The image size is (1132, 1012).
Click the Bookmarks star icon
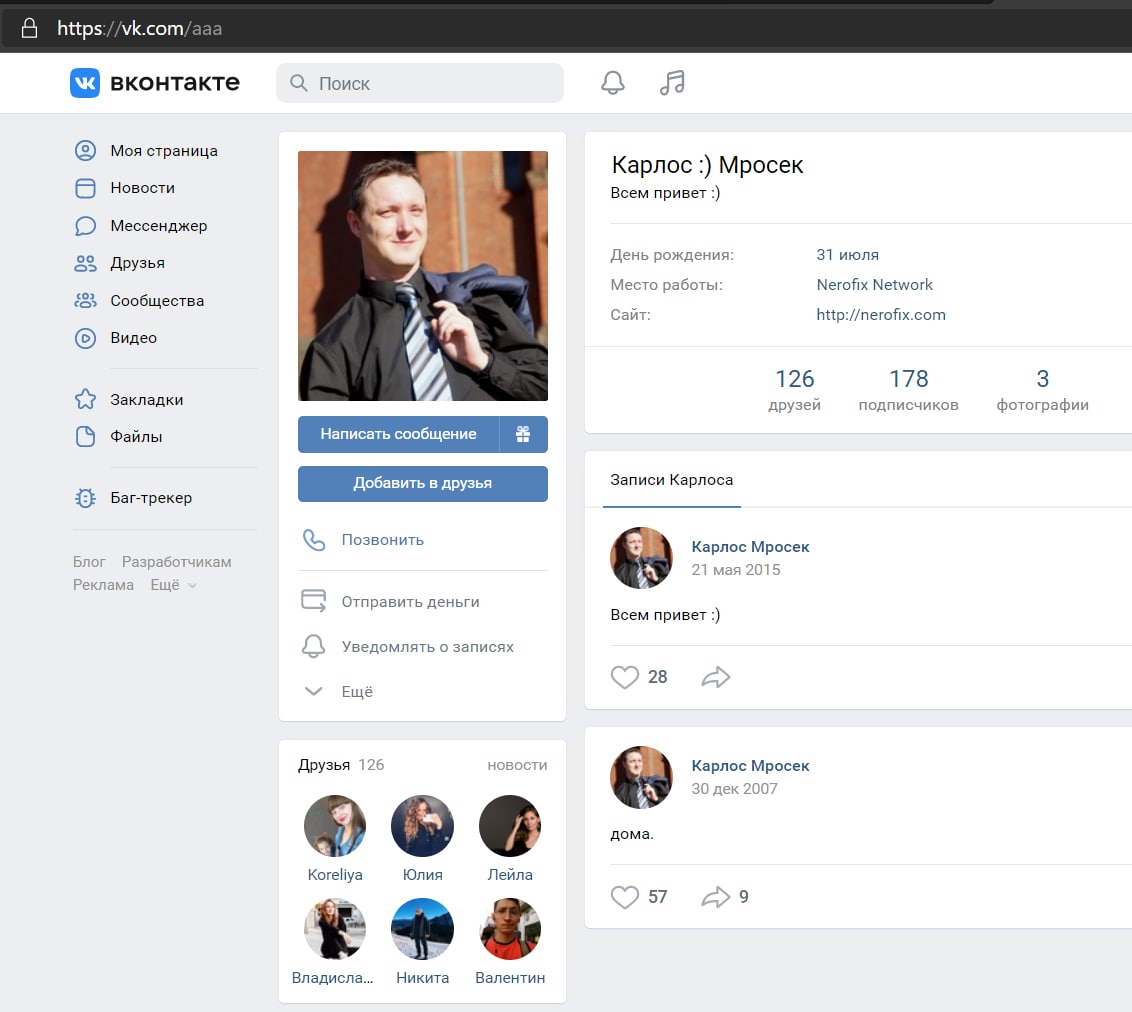pyautogui.click(x=85, y=399)
